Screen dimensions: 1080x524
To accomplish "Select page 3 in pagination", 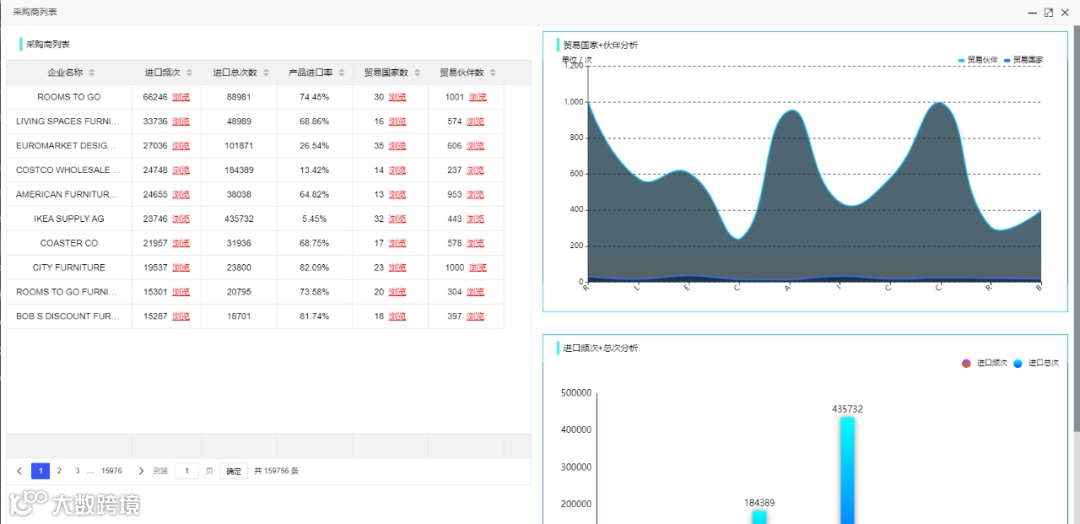I will [77, 471].
